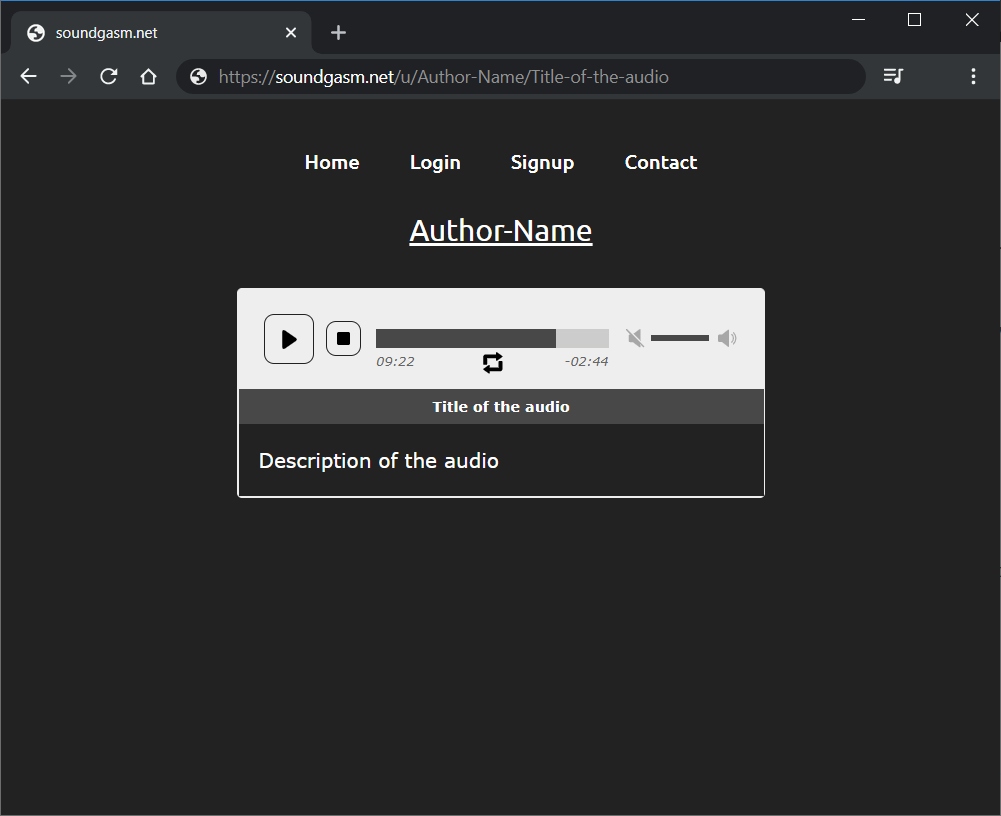
Task: Click the audio progress seek bar
Action: [492, 338]
